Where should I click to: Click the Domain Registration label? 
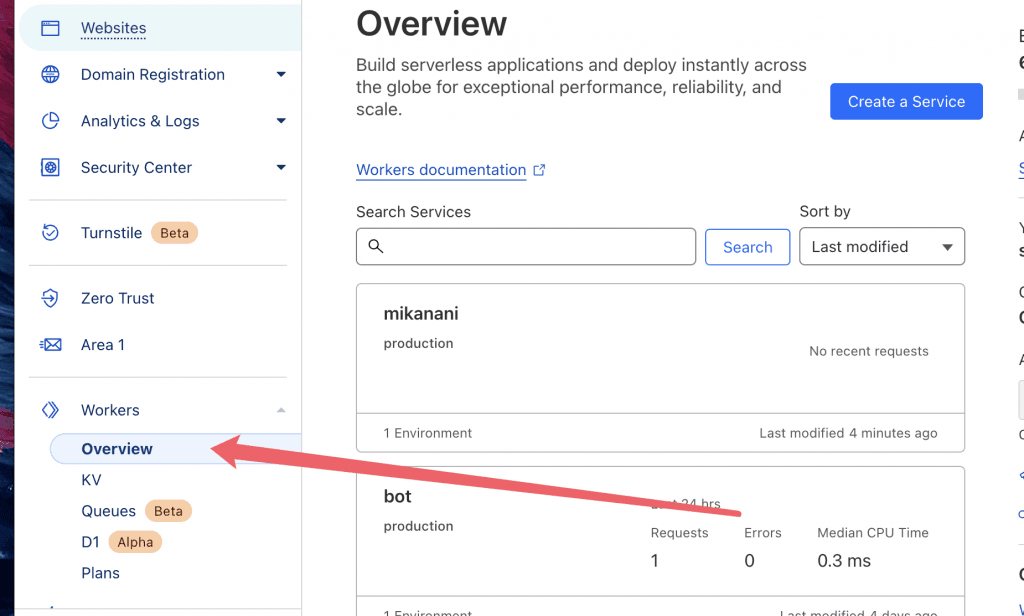tap(153, 74)
